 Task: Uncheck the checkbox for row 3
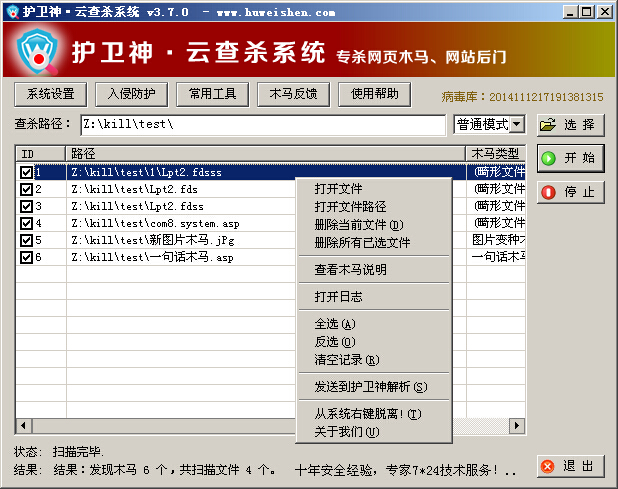[26, 206]
